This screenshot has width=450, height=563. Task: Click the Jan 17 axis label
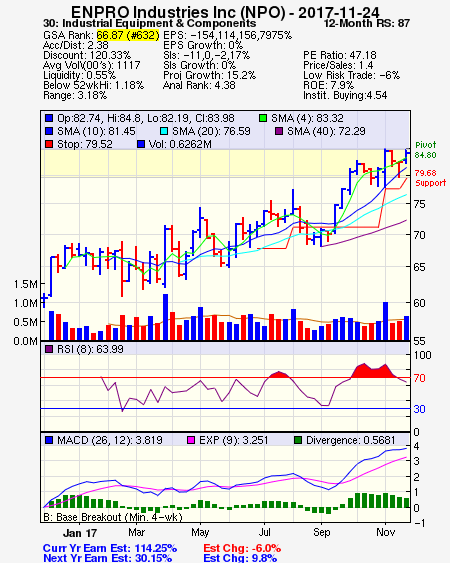[80, 533]
